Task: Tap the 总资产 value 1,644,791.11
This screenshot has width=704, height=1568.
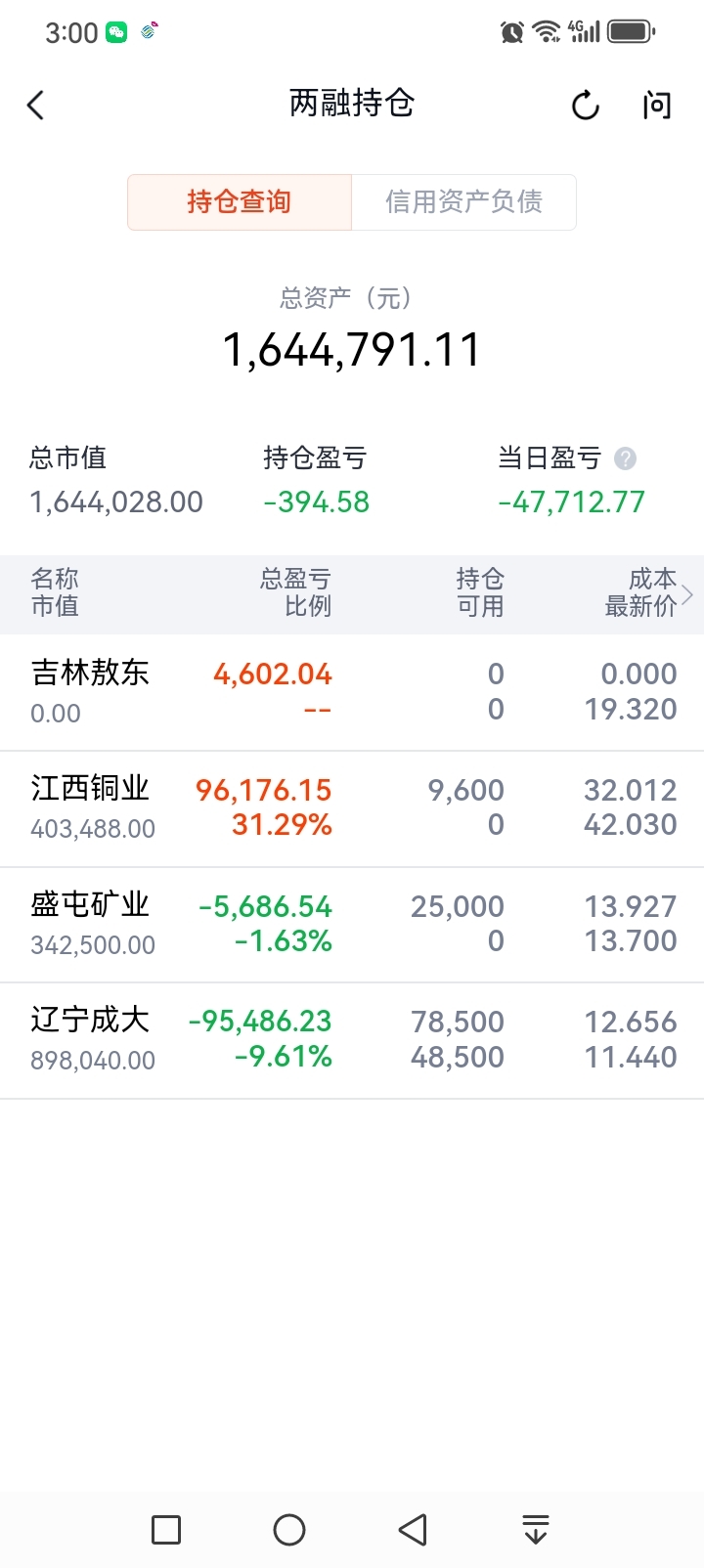Action: [352, 350]
